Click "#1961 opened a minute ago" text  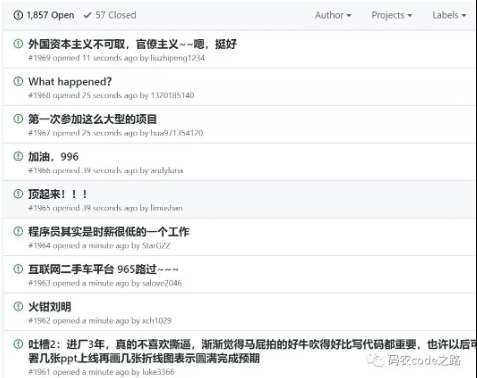(79, 372)
